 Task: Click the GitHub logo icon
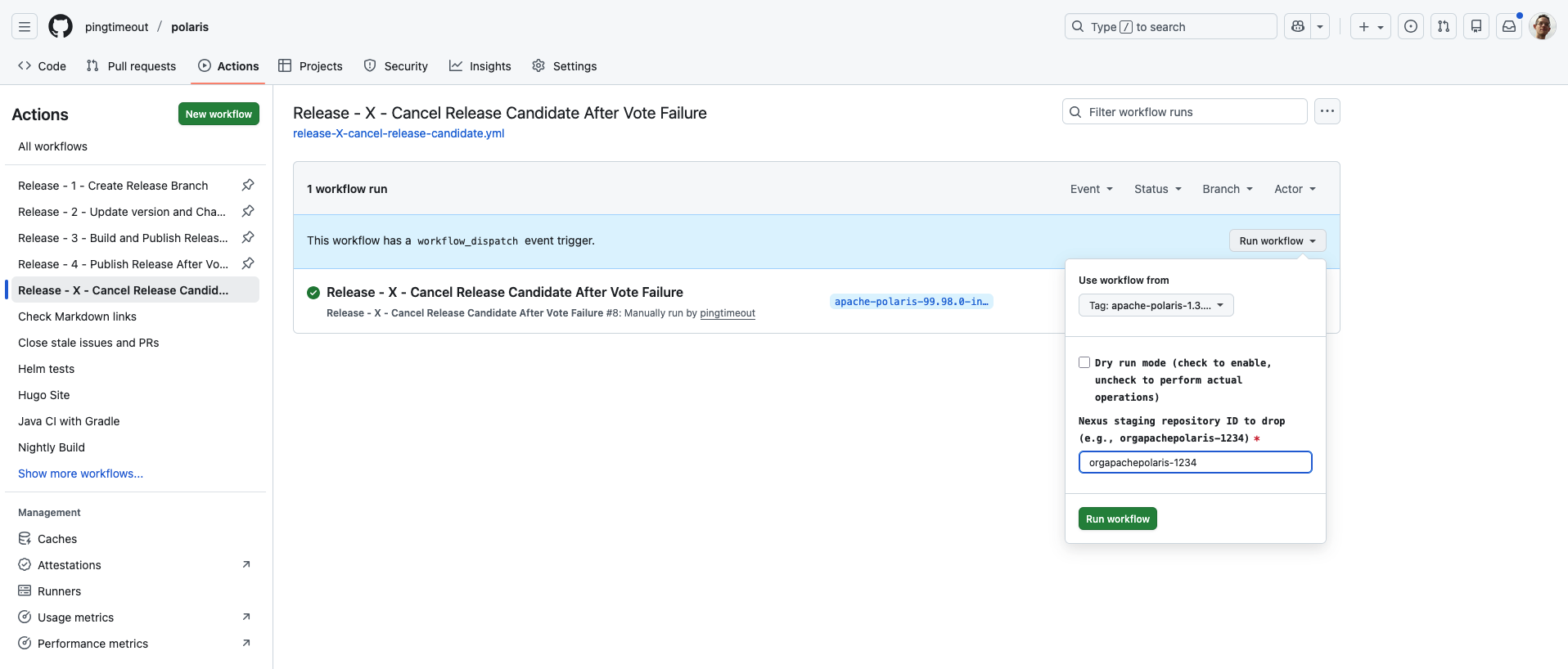[x=61, y=27]
